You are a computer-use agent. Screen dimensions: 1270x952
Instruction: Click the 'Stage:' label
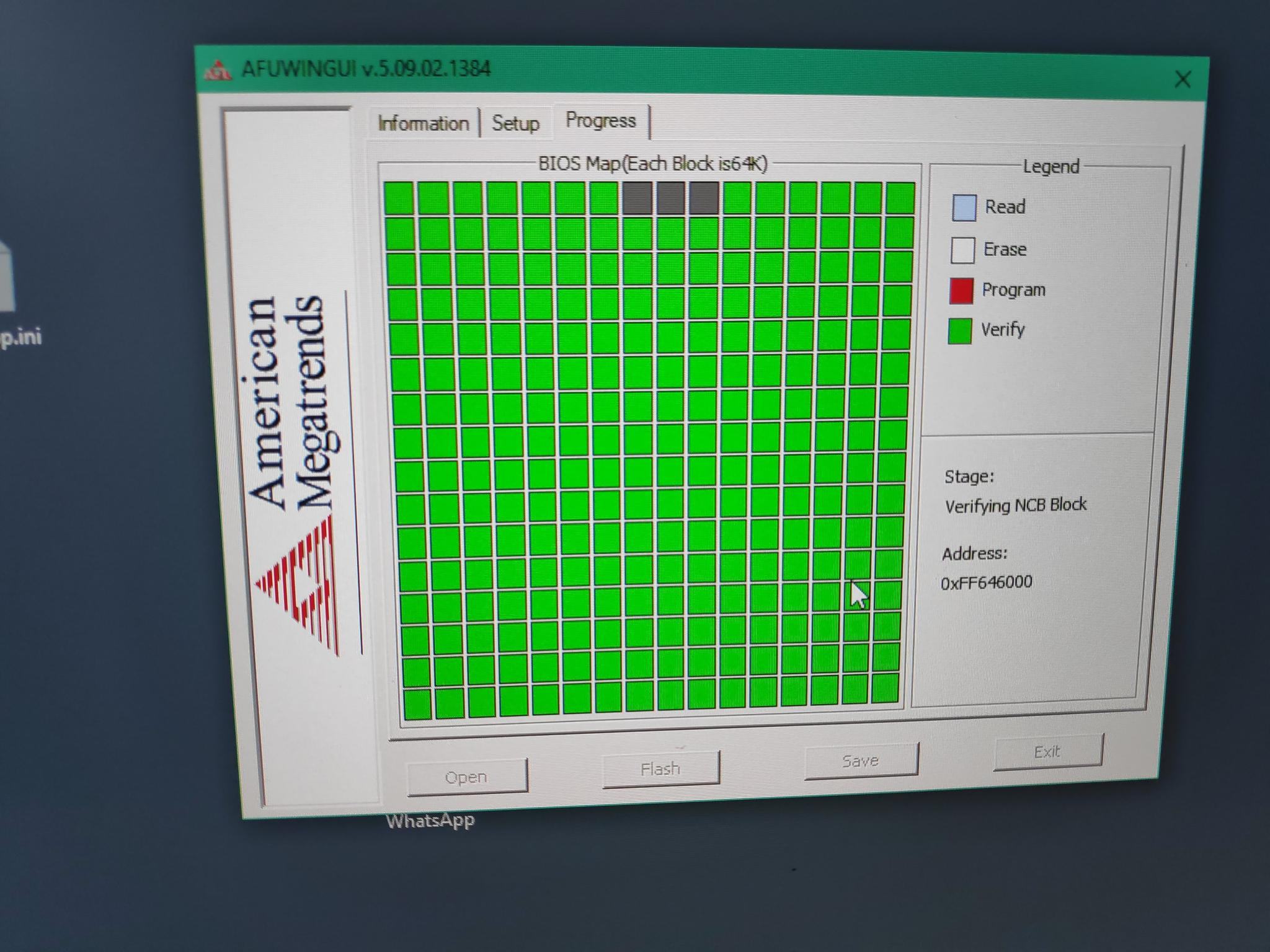969,477
